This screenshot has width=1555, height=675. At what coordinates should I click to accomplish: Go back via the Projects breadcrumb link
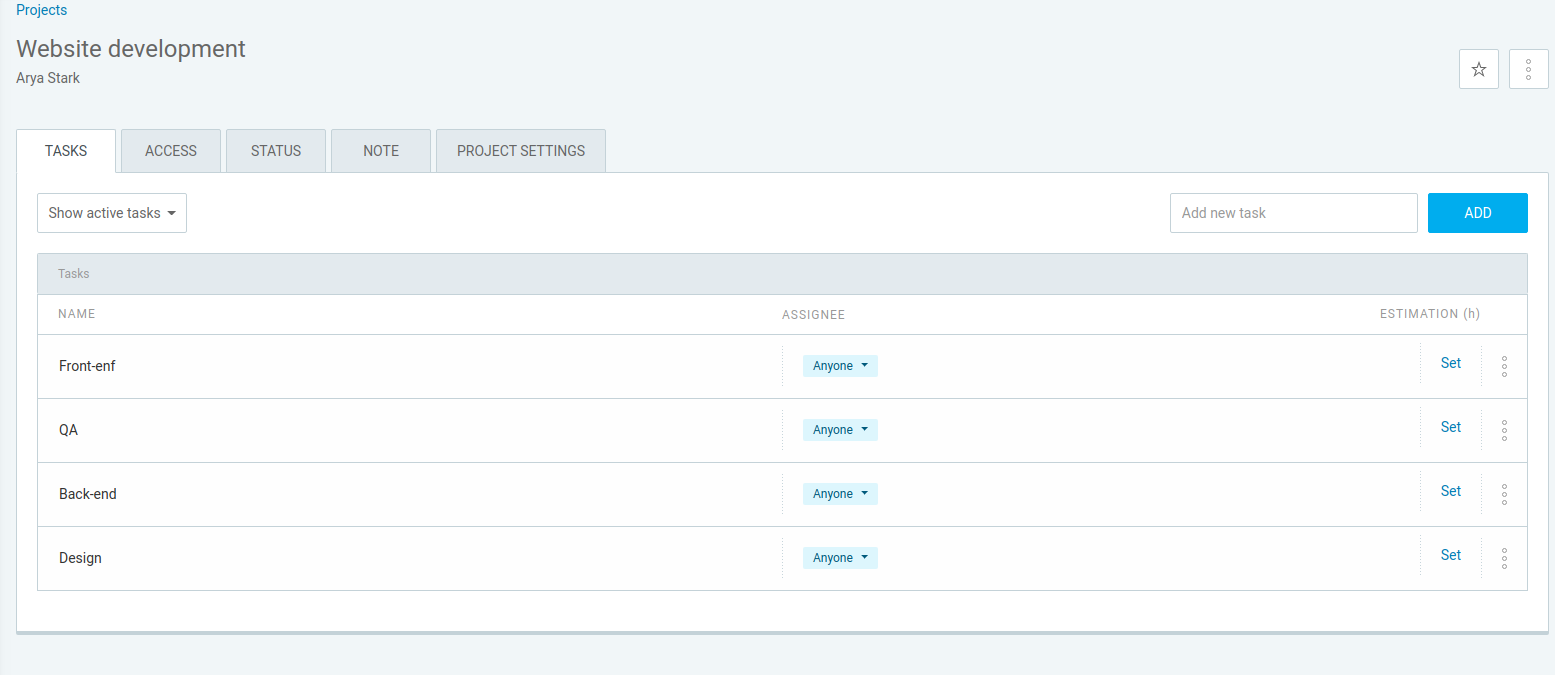click(x=42, y=10)
